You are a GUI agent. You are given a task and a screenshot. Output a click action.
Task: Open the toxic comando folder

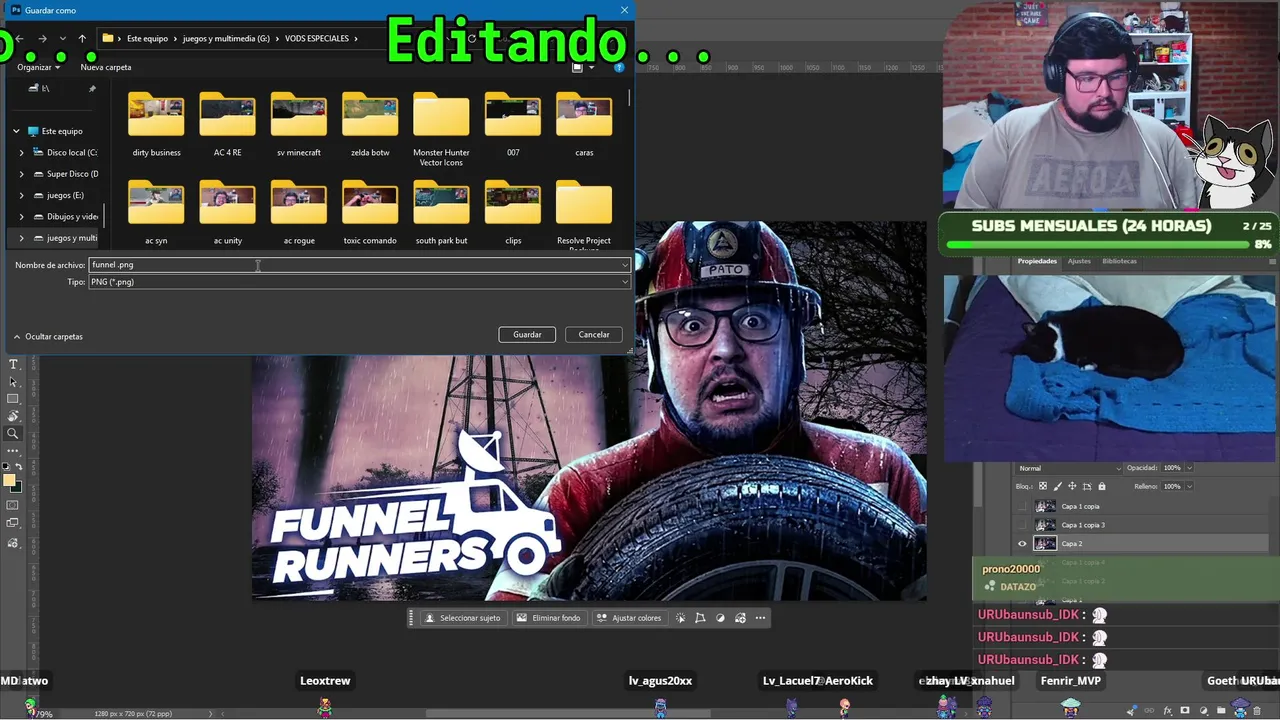click(370, 213)
